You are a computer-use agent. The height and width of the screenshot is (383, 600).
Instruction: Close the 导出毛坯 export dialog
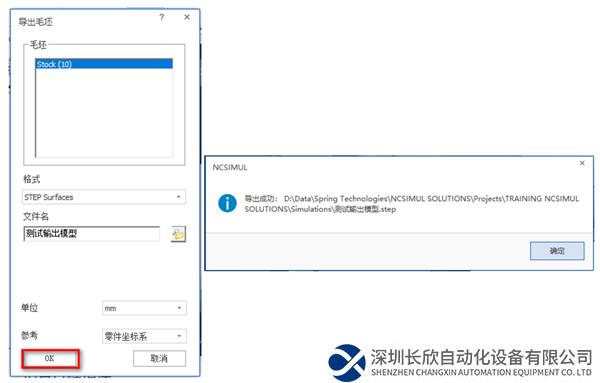click(x=187, y=17)
